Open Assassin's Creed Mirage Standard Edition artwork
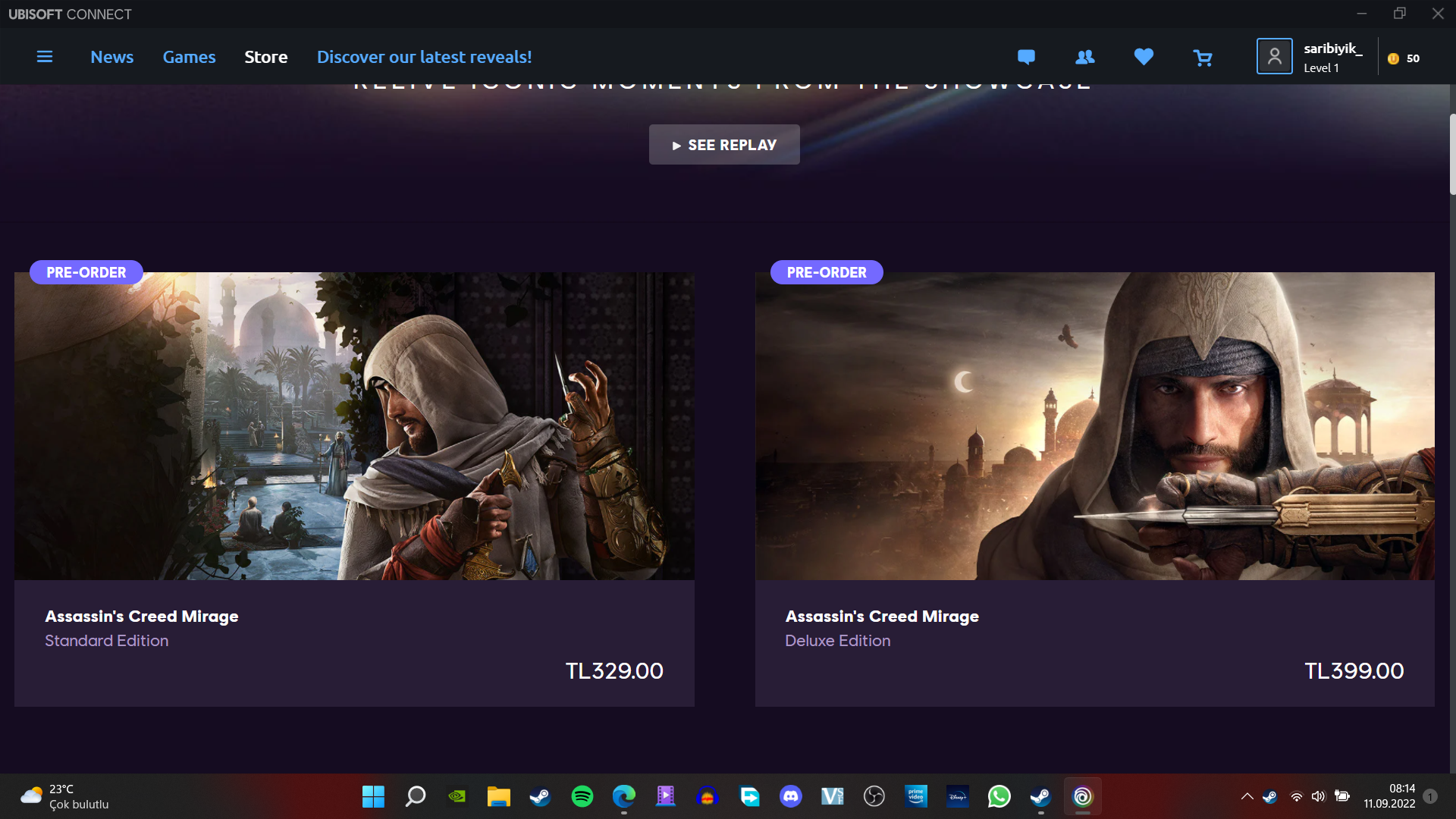Viewport: 1456px width, 819px height. (x=354, y=426)
